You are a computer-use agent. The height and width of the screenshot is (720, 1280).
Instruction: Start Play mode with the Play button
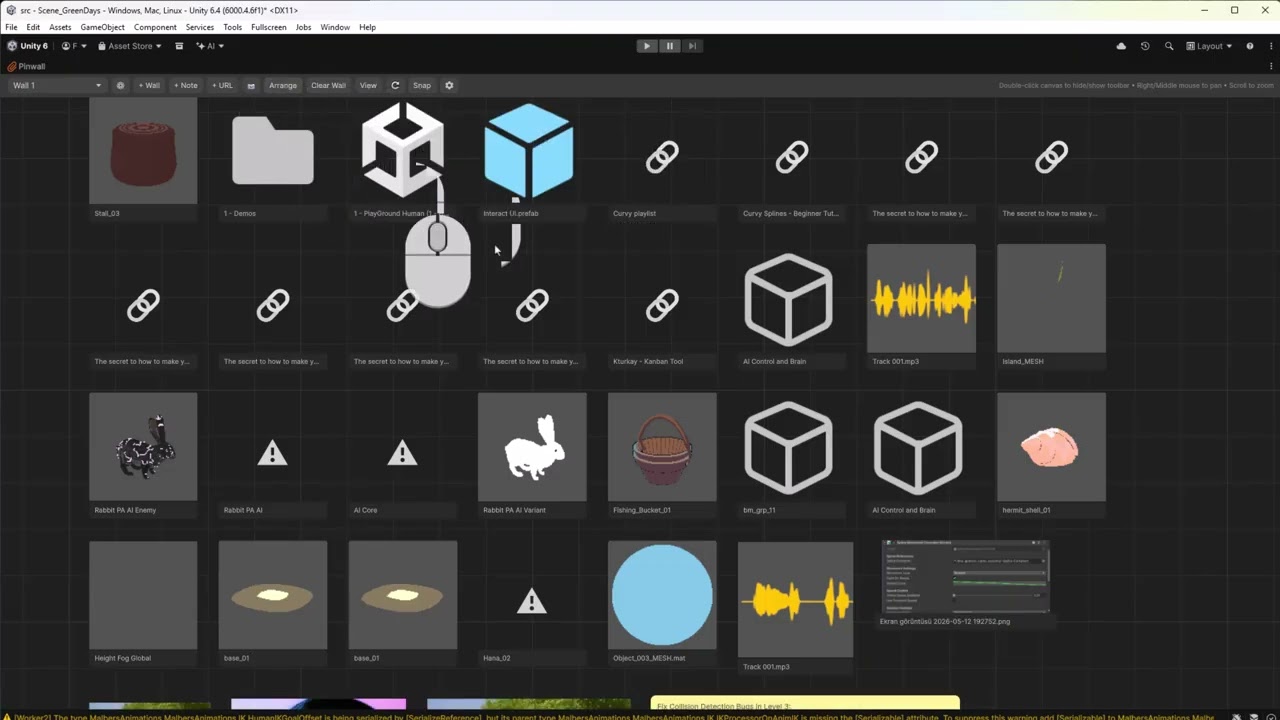click(647, 46)
